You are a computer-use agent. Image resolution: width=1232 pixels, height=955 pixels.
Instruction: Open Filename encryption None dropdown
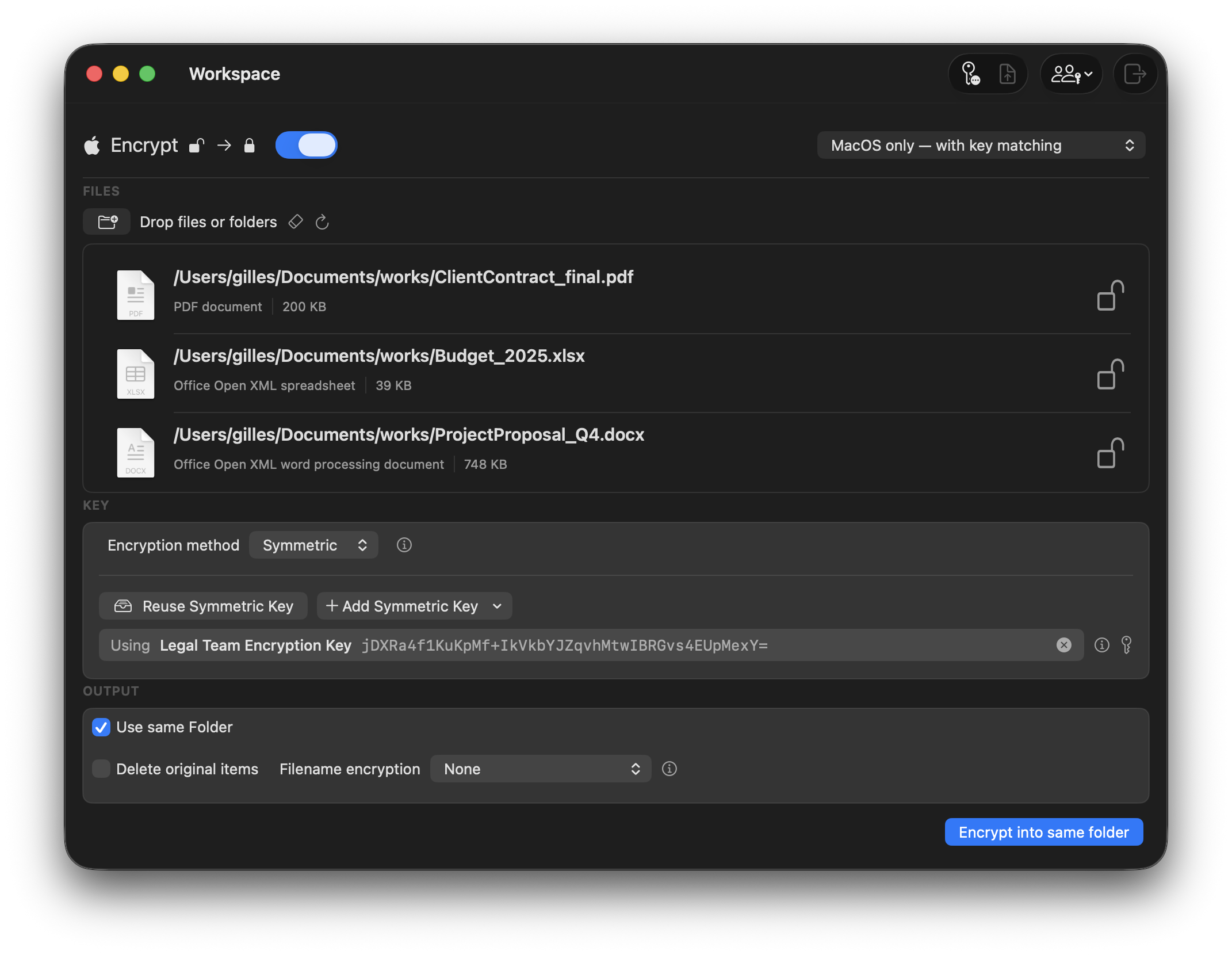(x=541, y=769)
